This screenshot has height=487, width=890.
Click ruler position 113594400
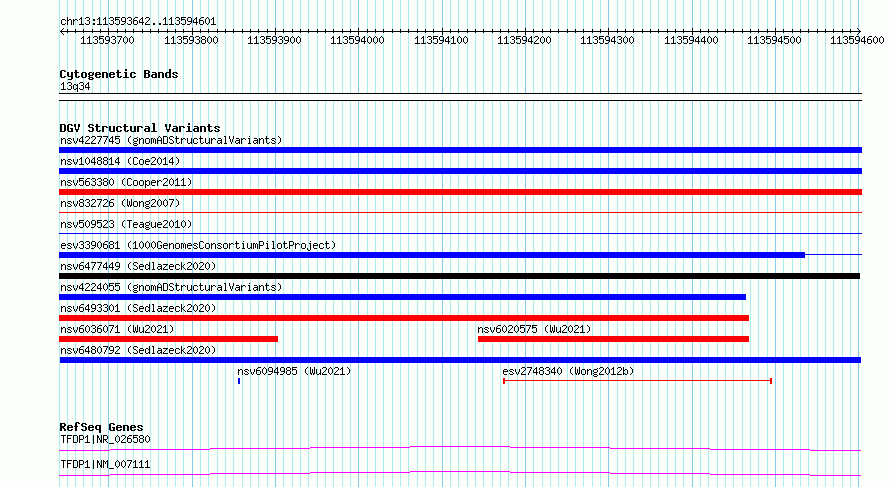tap(691, 40)
